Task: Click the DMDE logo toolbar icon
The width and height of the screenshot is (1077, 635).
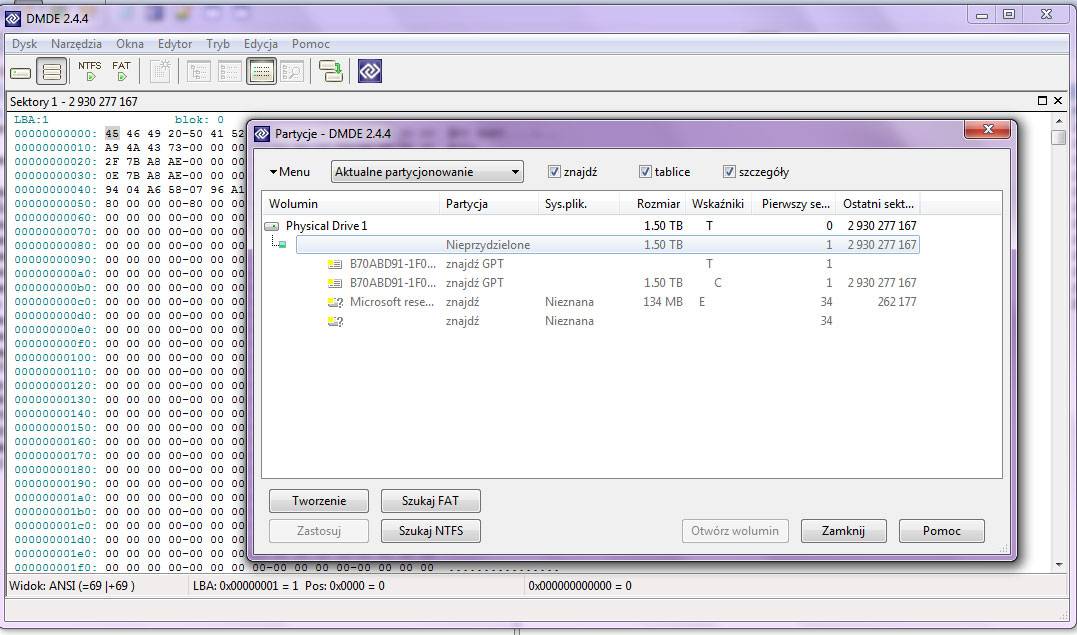Action: click(370, 71)
